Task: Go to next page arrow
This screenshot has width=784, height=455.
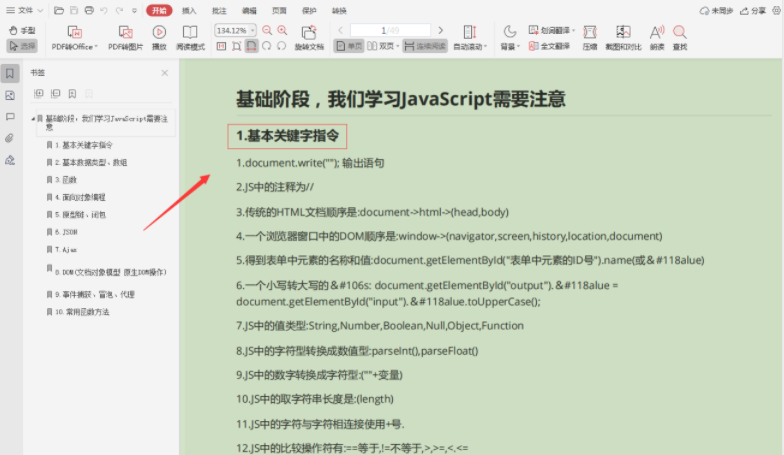Action: (x=440, y=30)
